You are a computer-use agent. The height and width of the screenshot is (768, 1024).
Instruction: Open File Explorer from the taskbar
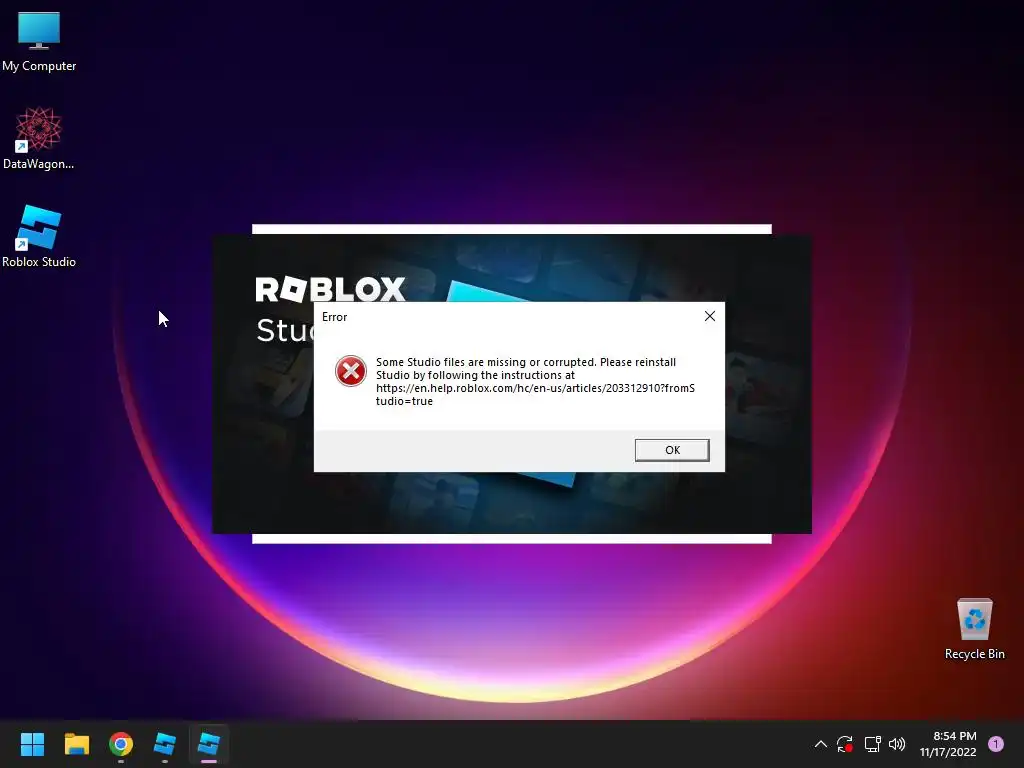click(76, 744)
